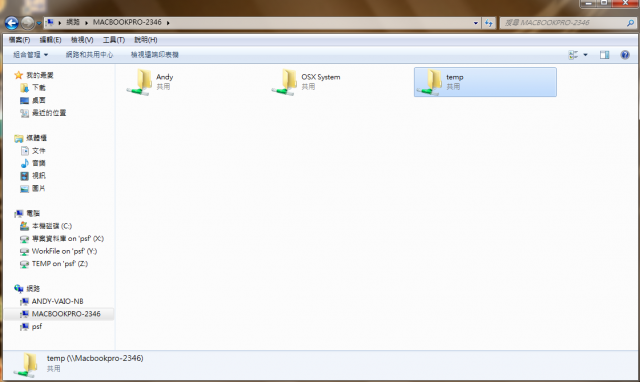Click the Andy folder name label
This screenshot has height=382, width=640.
point(164,77)
